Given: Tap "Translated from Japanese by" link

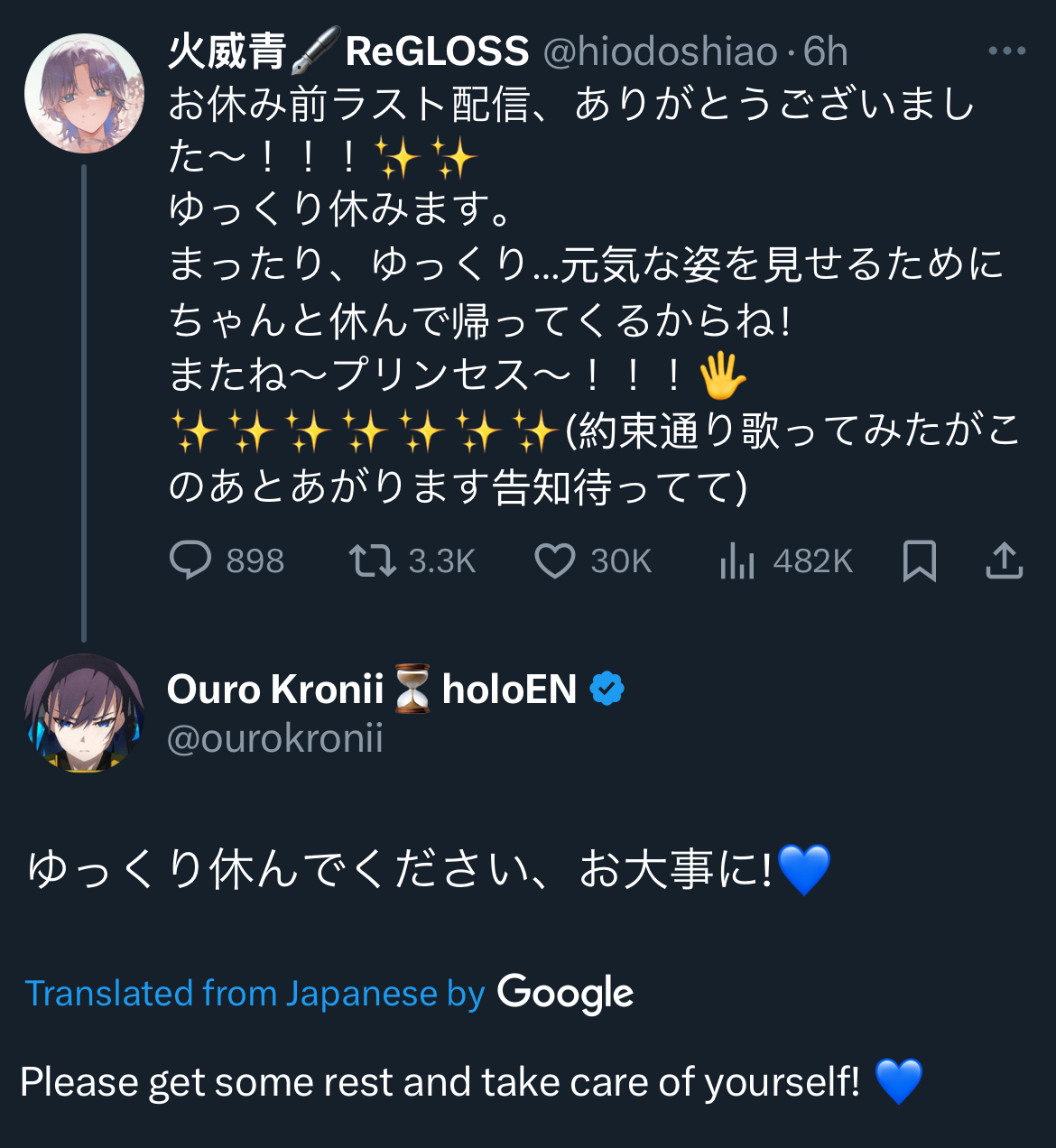Looking at the screenshot, I should point(255,993).
